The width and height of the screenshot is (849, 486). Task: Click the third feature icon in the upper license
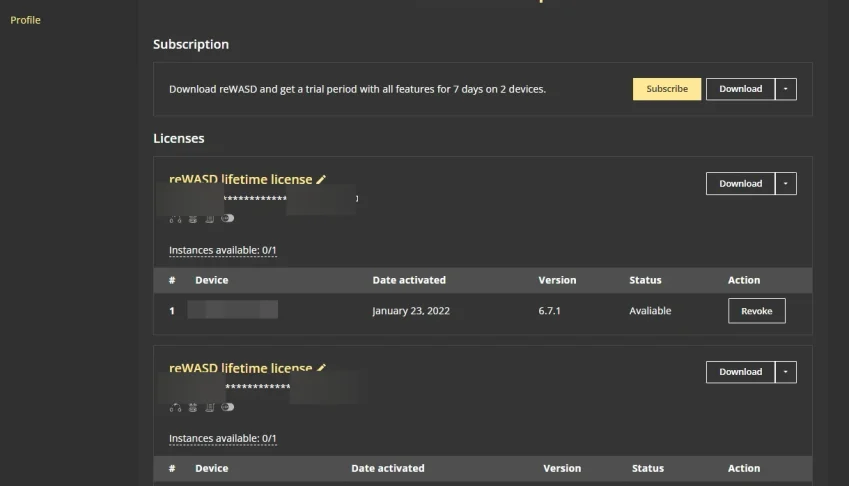210,219
